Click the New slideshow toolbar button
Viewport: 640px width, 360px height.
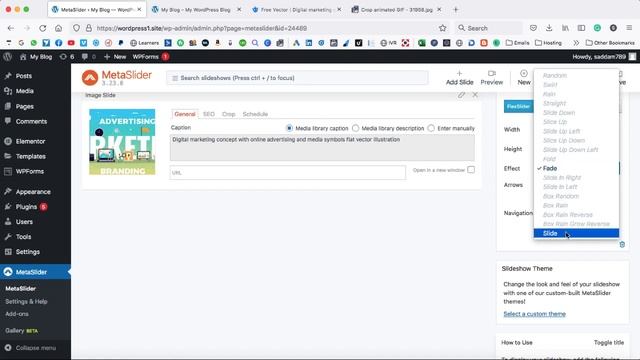(x=524, y=78)
